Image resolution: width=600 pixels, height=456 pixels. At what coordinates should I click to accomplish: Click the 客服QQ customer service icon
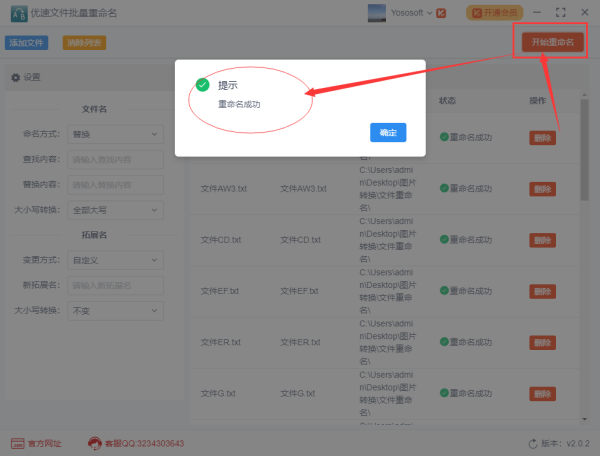(95, 443)
